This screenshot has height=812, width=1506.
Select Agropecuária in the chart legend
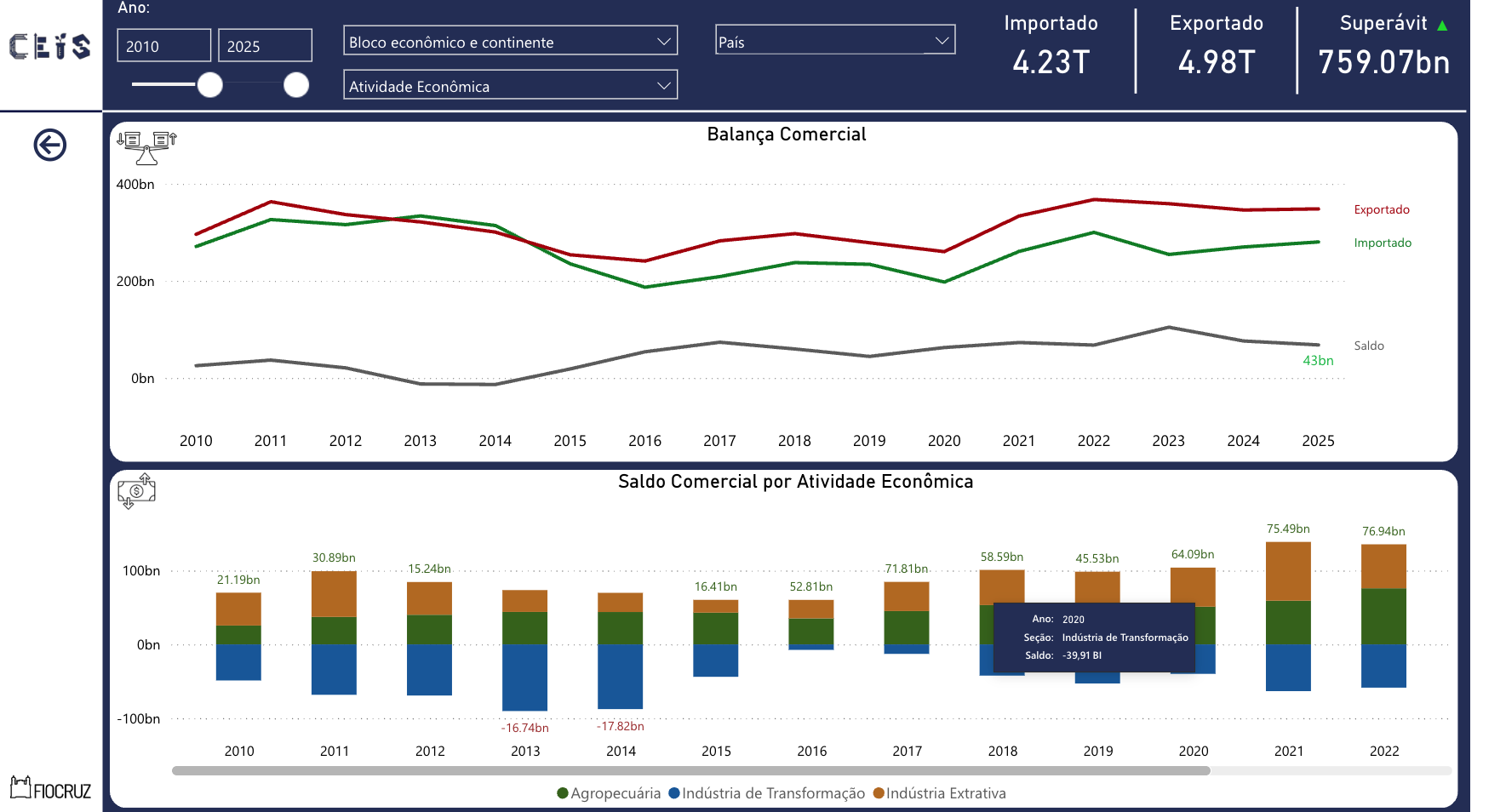click(609, 793)
